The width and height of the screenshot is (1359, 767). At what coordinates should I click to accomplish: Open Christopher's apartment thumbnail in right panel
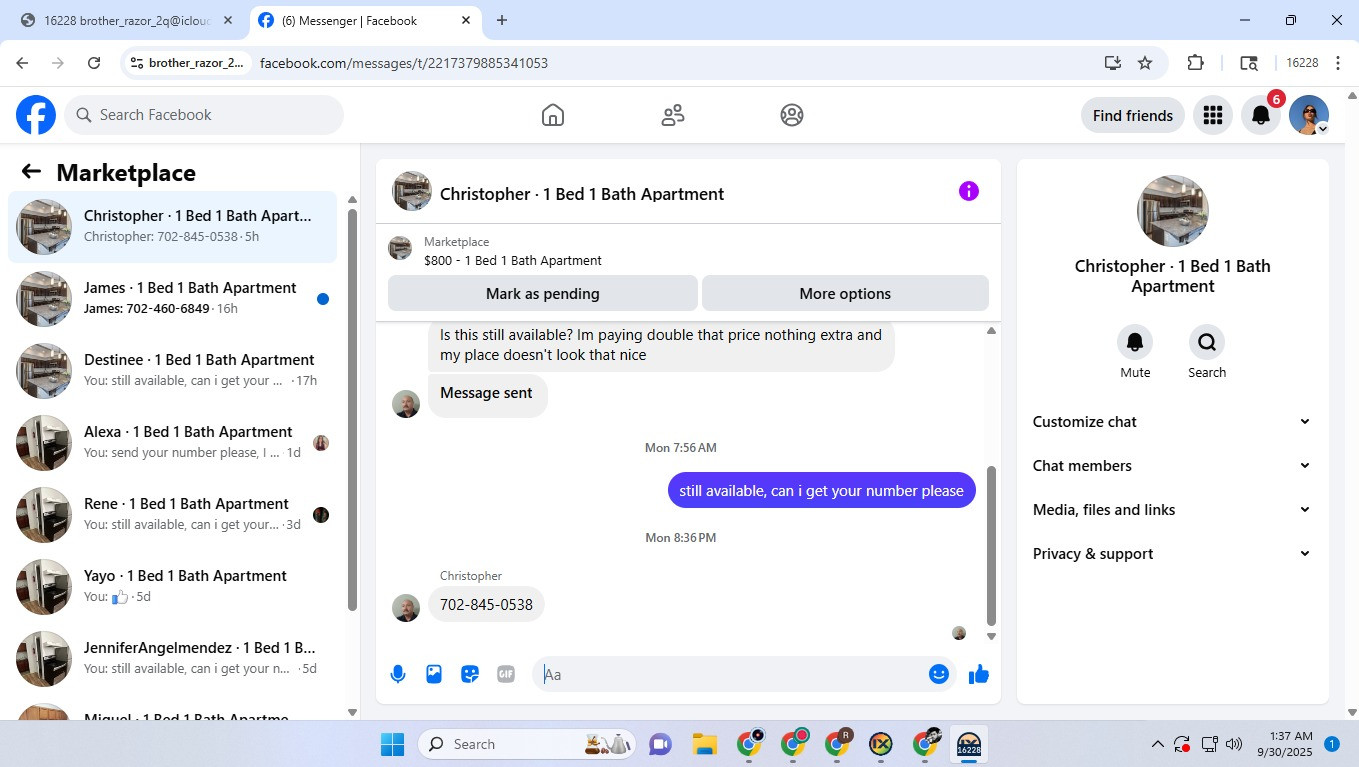coord(1173,211)
